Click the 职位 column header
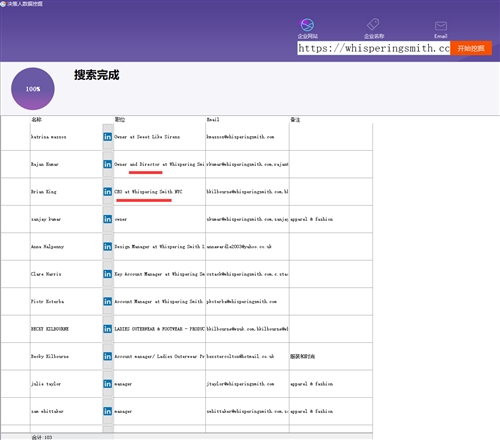500x440 pixels. coord(119,119)
